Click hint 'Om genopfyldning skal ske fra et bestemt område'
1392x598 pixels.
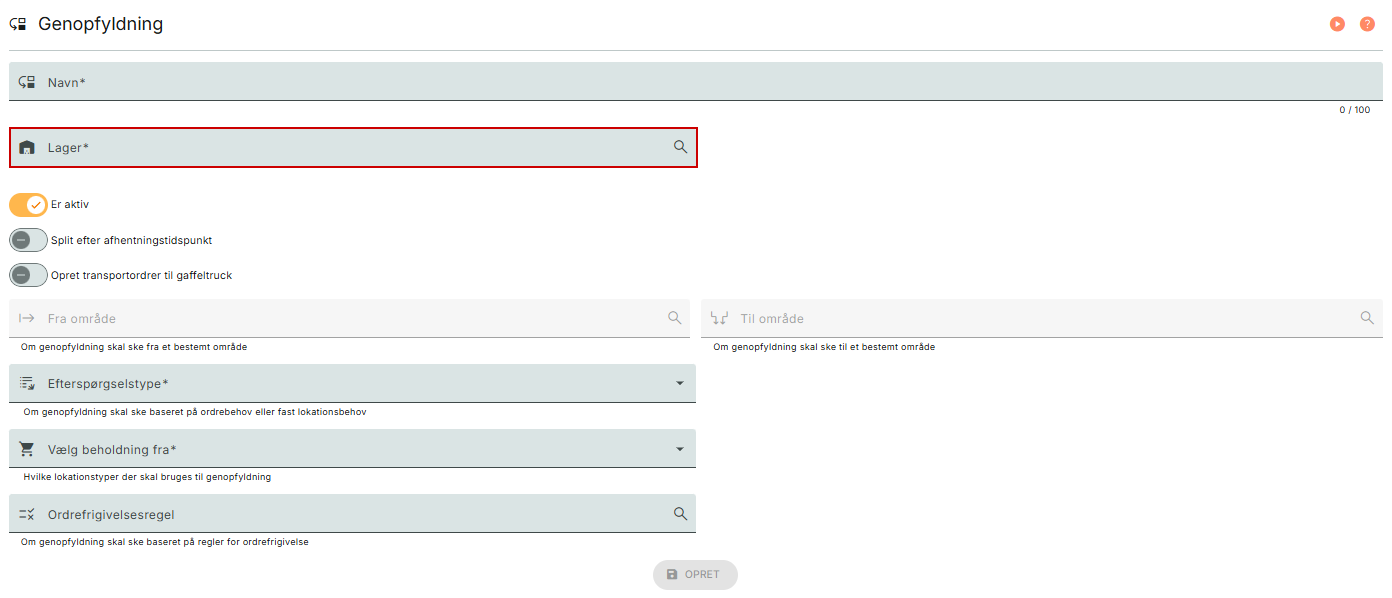[x=134, y=347]
